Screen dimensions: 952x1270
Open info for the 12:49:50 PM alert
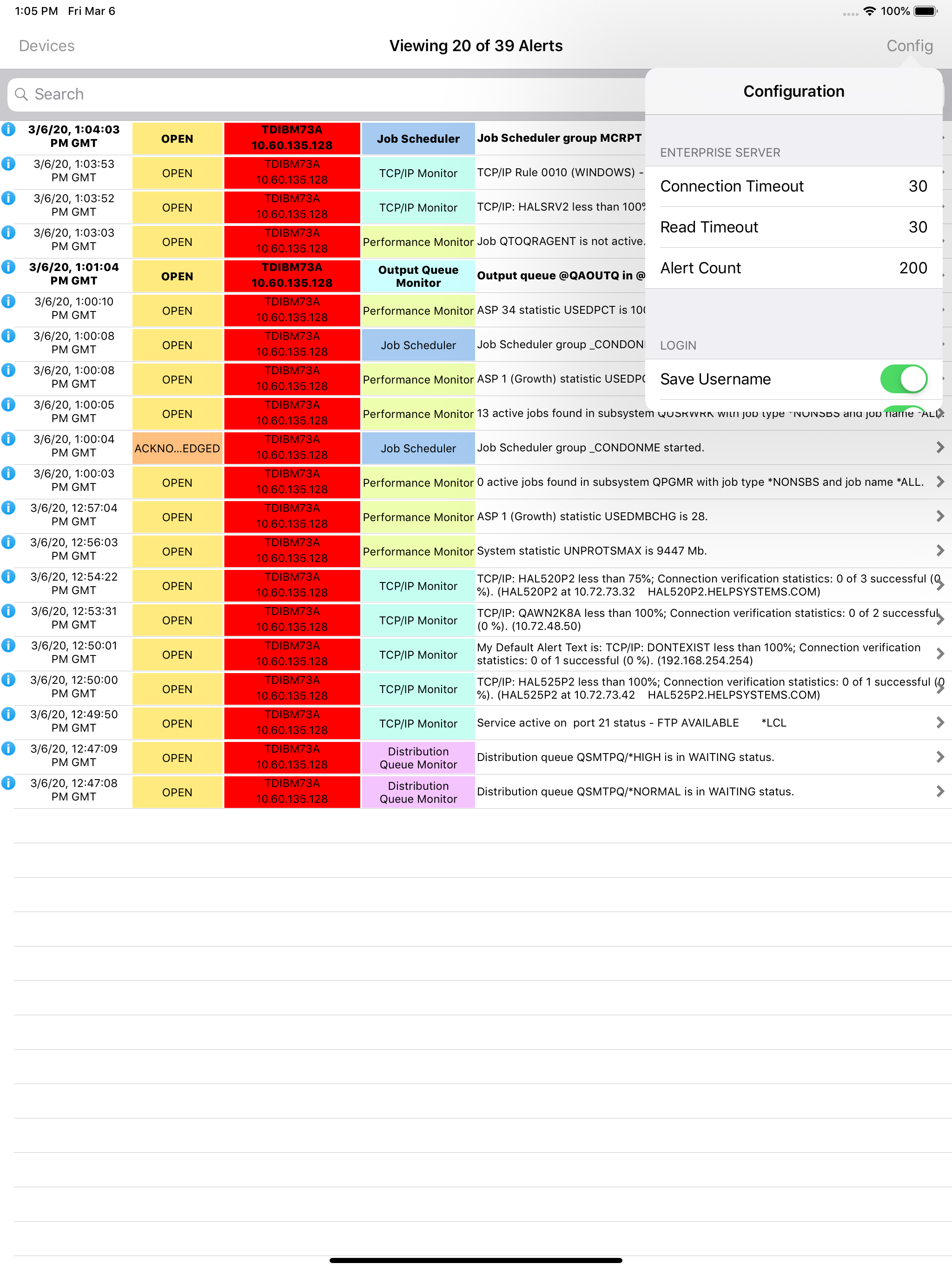[8, 715]
